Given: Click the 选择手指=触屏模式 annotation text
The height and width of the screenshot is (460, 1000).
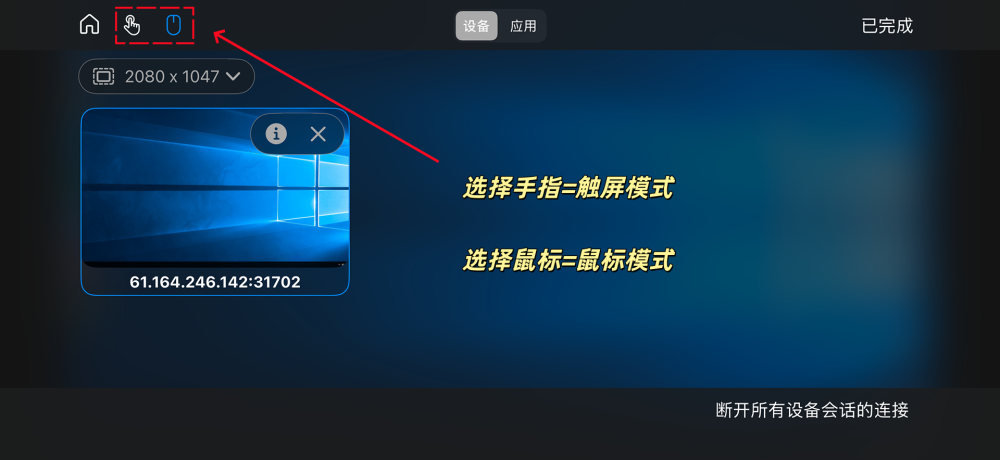Looking at the screenshot, I should (568, 189).
